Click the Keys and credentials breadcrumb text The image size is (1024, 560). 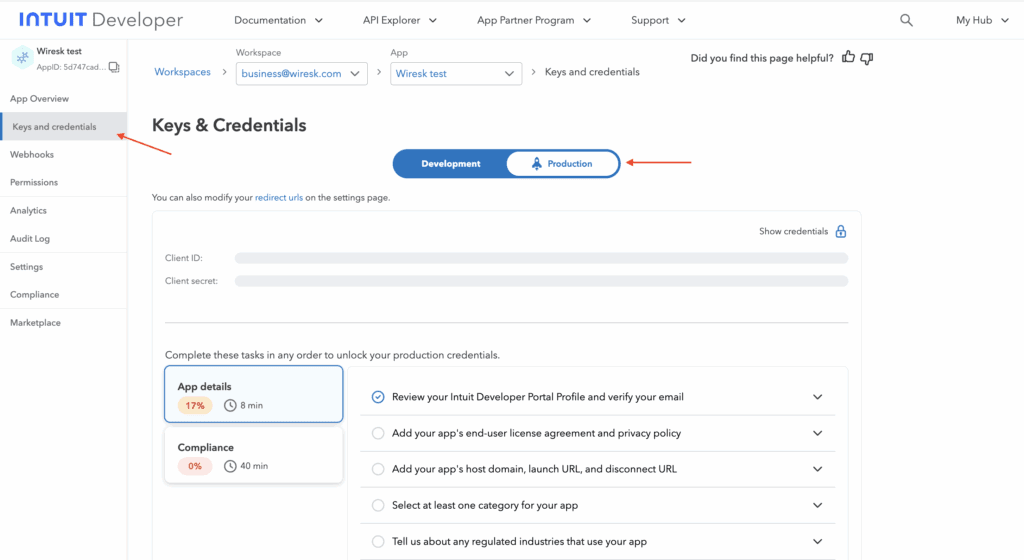coord(592,72)
